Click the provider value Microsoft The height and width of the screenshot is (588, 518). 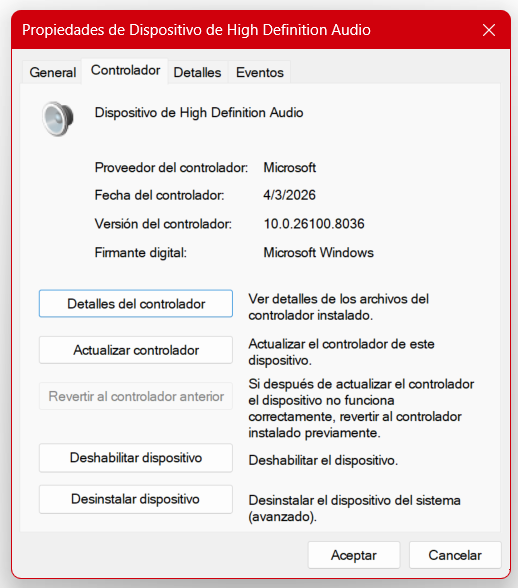(290, 167)
